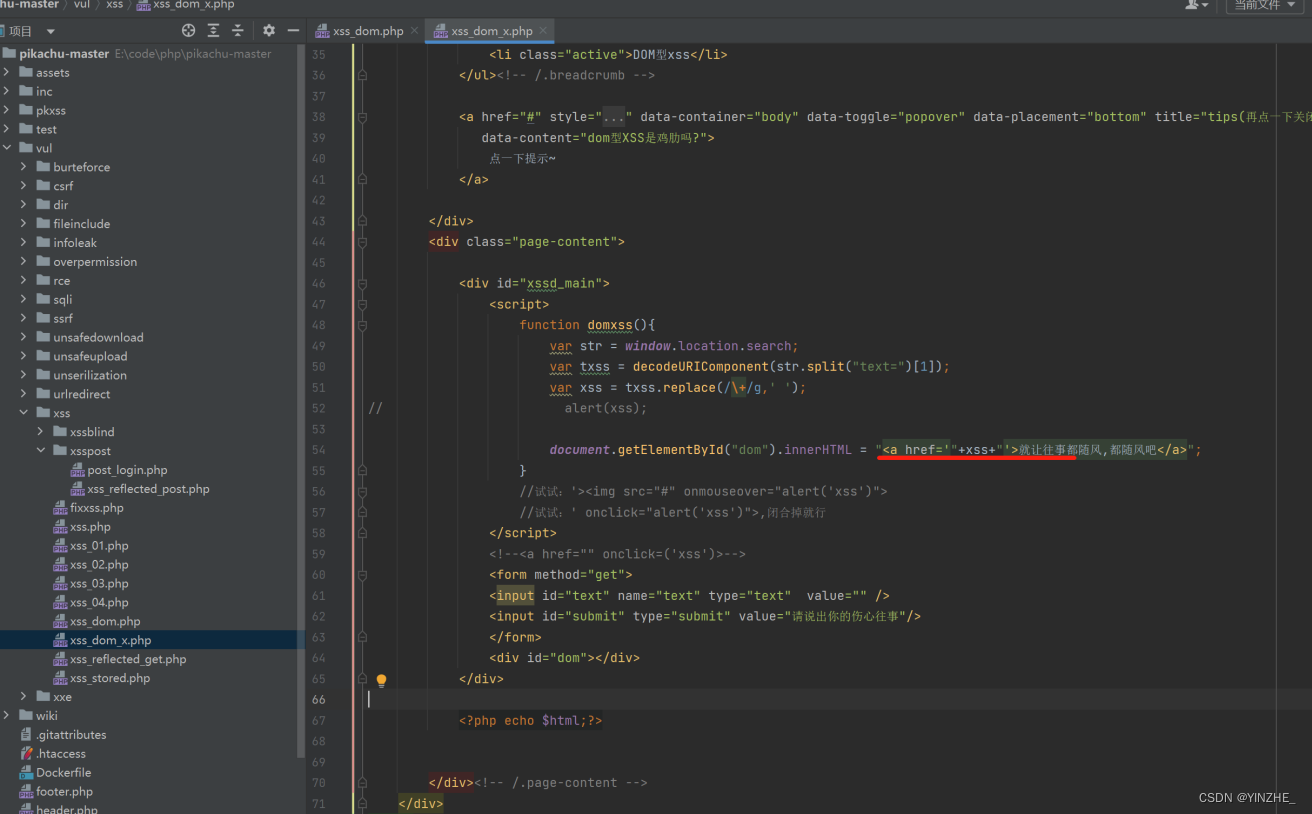Screen dimensions: 1312x814
Task: Click the folder icon of burteforce
Action: pos(43,167)
